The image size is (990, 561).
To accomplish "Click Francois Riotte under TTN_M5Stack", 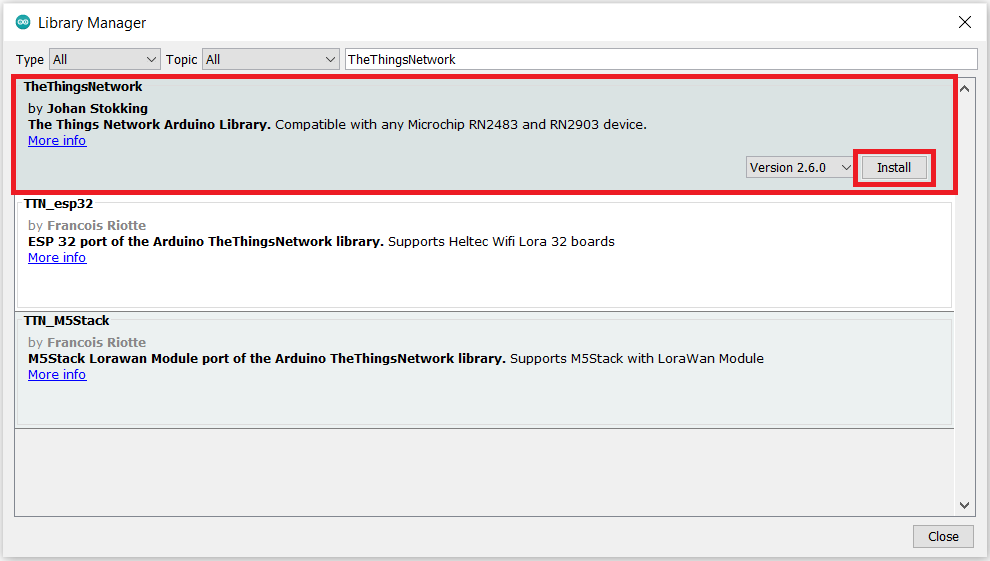I will pyautogui.click(x=96, y=342).
